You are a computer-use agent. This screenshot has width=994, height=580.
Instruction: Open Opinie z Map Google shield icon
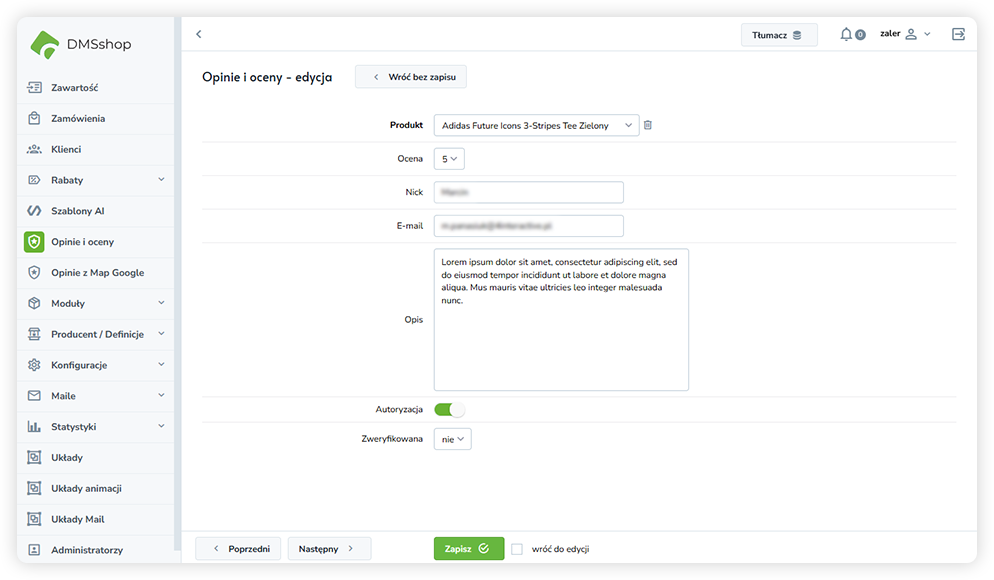(34, 272)
